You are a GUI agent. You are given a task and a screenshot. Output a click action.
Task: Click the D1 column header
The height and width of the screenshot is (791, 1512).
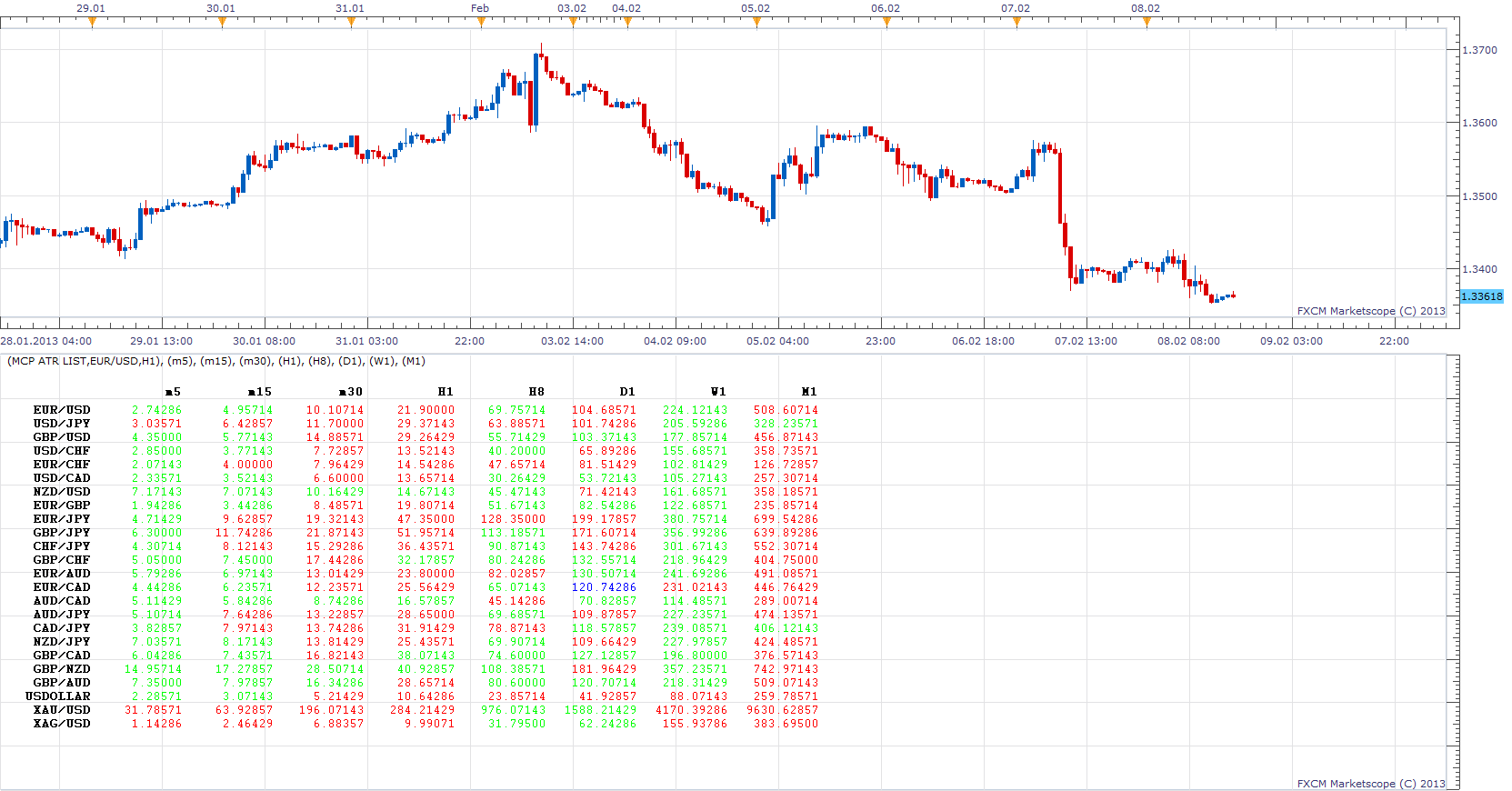click(x=627, y=392)
